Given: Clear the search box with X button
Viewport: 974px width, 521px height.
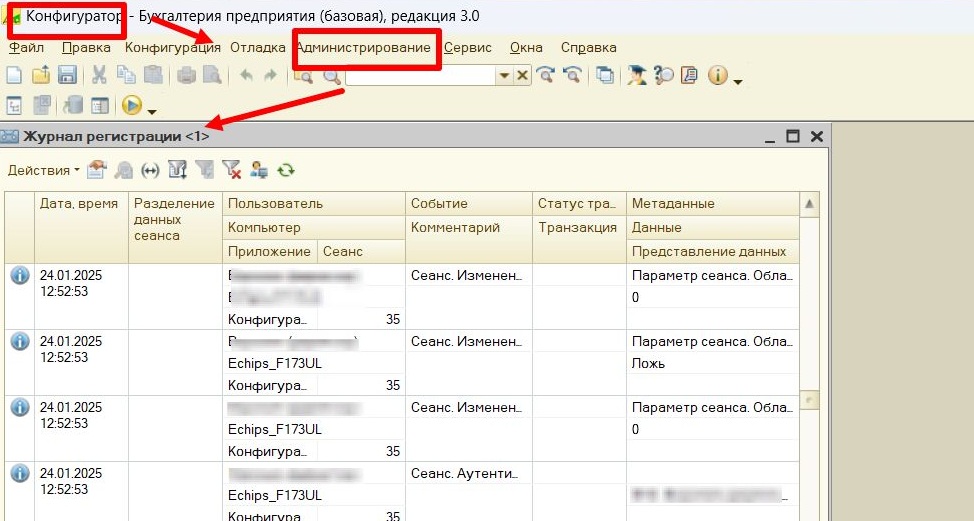Looking at the screenshot, I should (522, 76).
